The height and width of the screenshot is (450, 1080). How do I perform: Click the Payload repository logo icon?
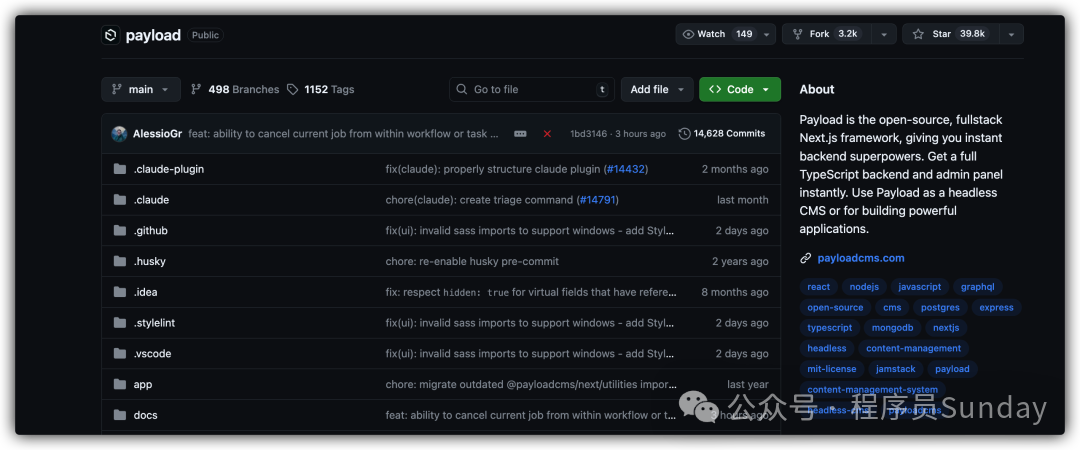[x=110, y=35]
